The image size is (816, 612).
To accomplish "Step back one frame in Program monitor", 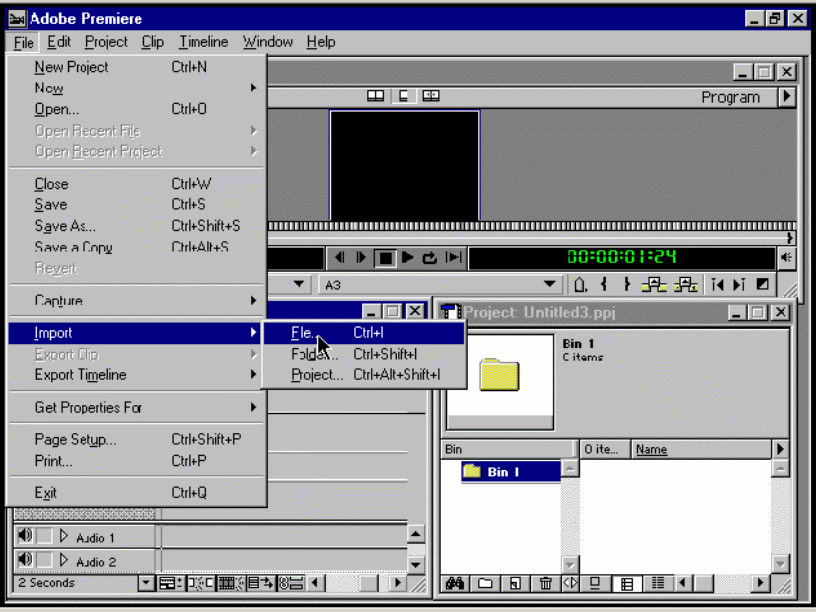I will (x=339, y=258).
